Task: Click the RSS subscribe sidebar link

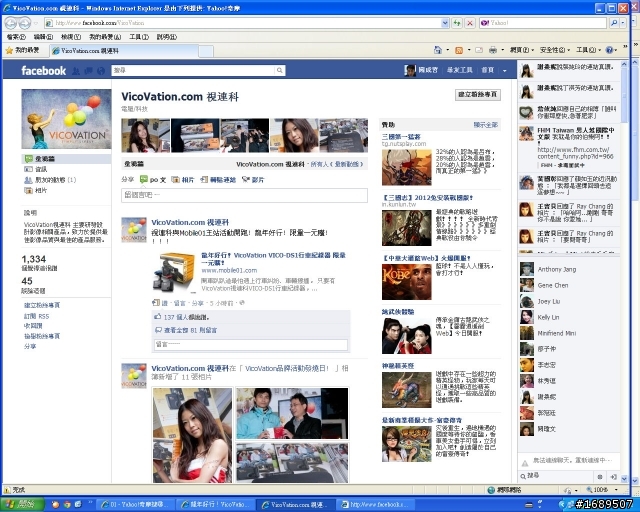Action: (x=36, y=316)
